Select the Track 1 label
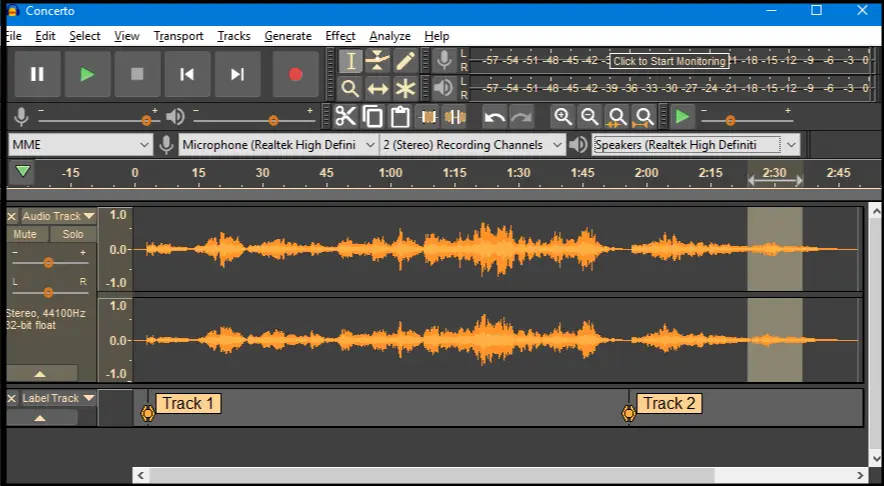 pos(188,404)
